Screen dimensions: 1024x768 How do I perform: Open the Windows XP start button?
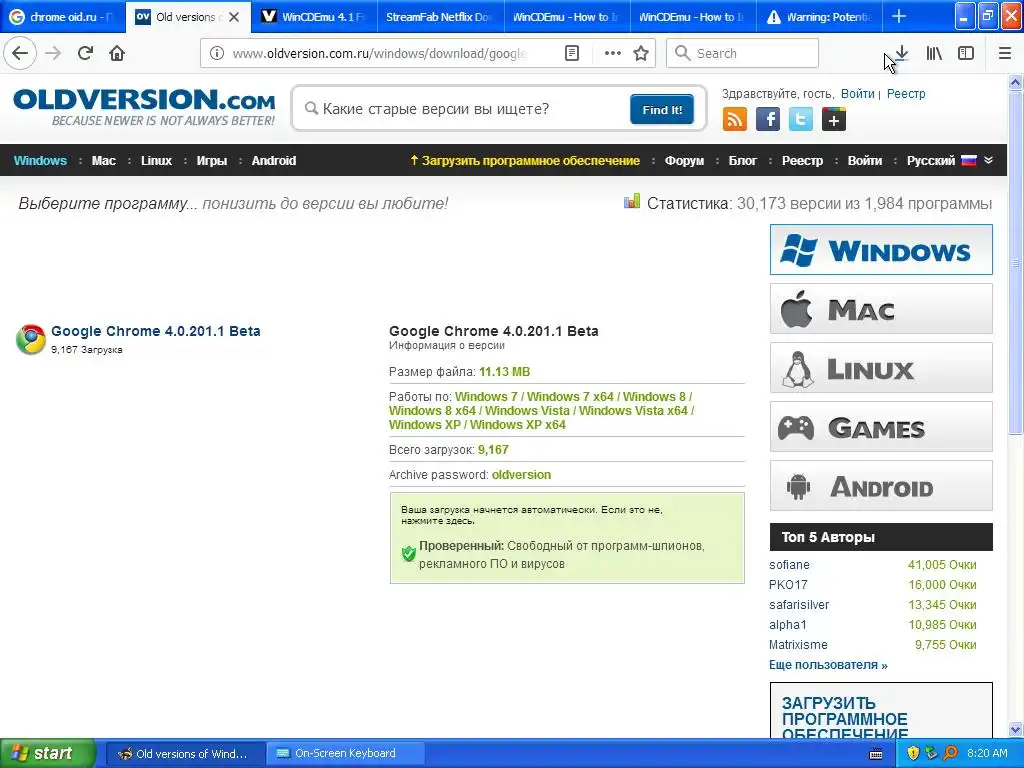pyautogui.click(x=47, y=754)
